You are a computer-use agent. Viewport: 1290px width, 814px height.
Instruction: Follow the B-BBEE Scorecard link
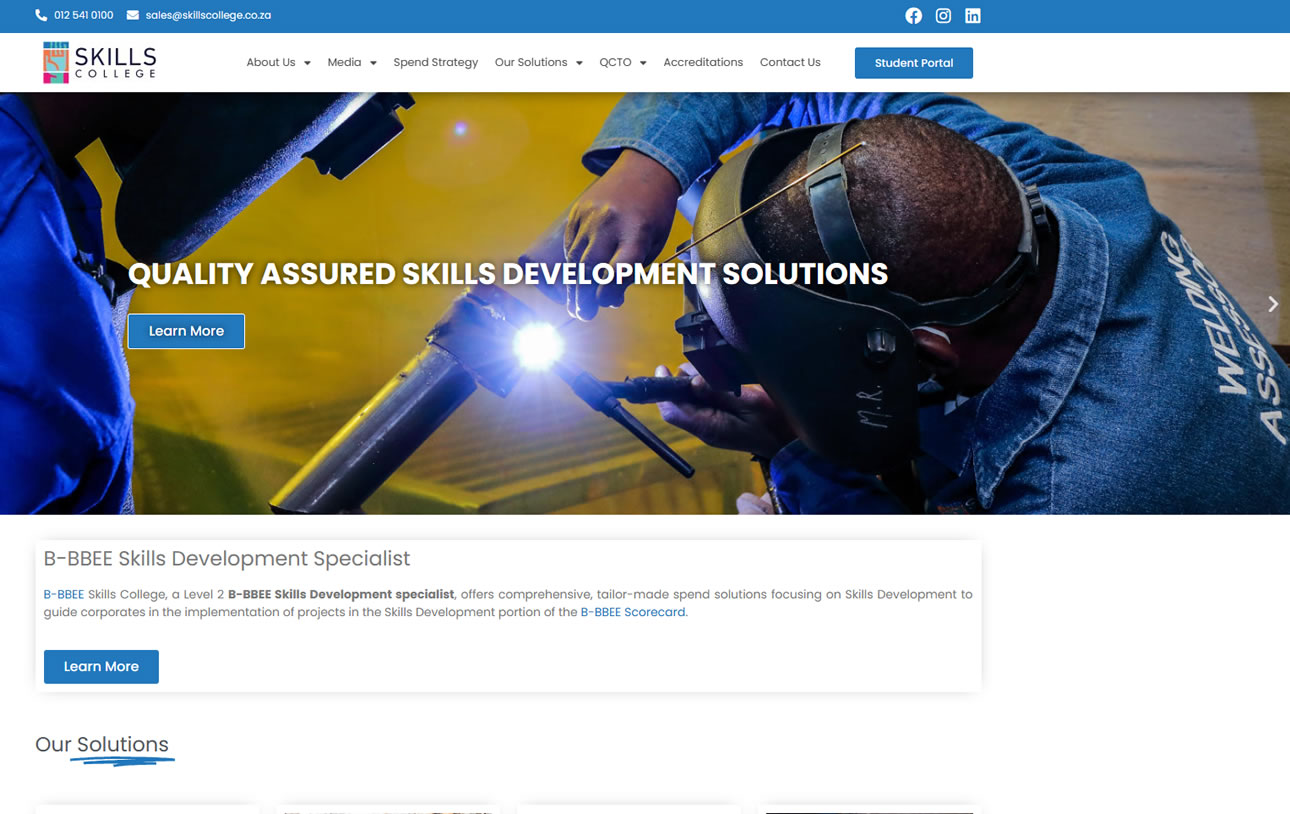click(x=633, y=612)
